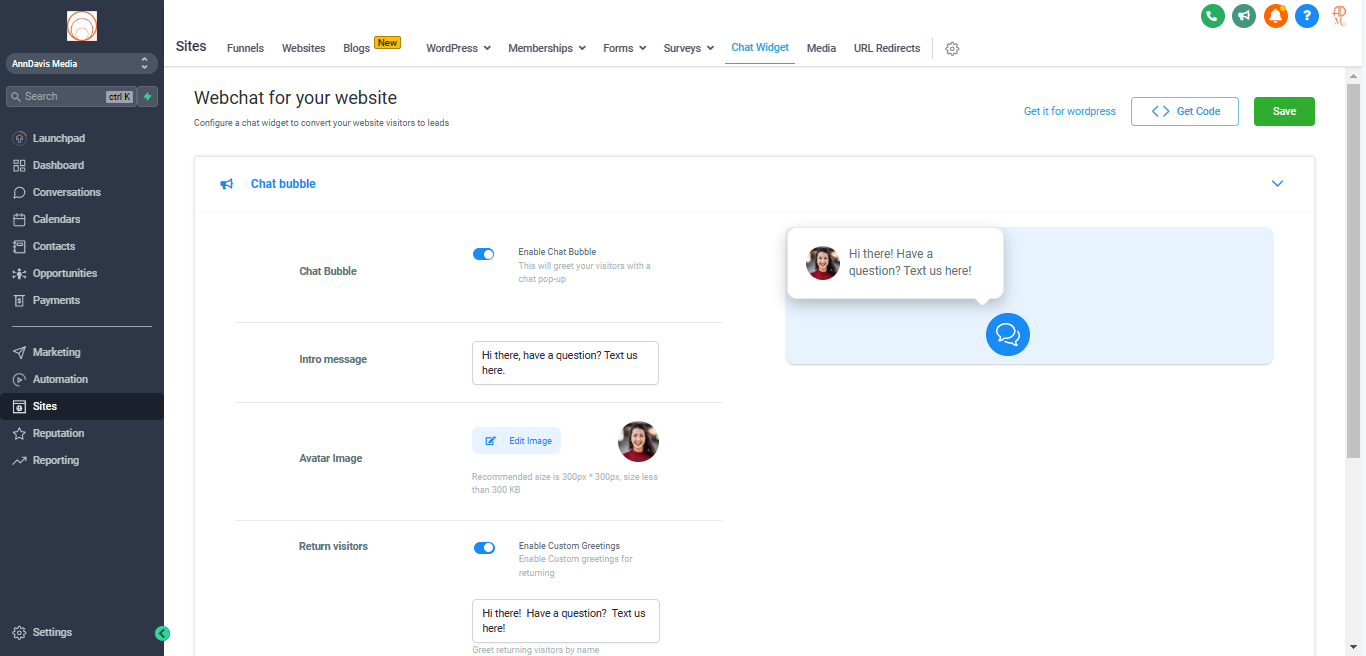Open the settings gear beside URL Redirects

(952, 49)
